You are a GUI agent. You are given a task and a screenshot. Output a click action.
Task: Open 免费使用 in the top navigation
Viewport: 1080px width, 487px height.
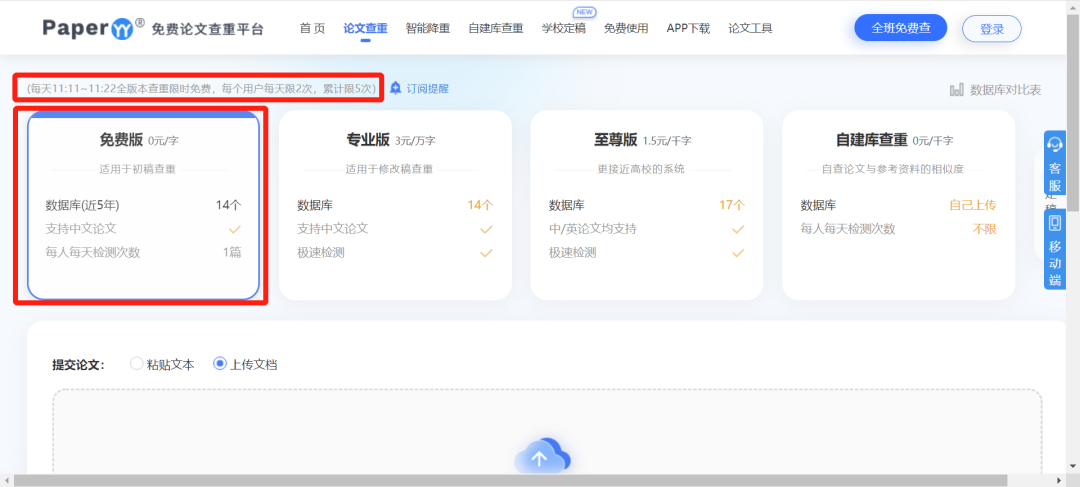point(626,29)
